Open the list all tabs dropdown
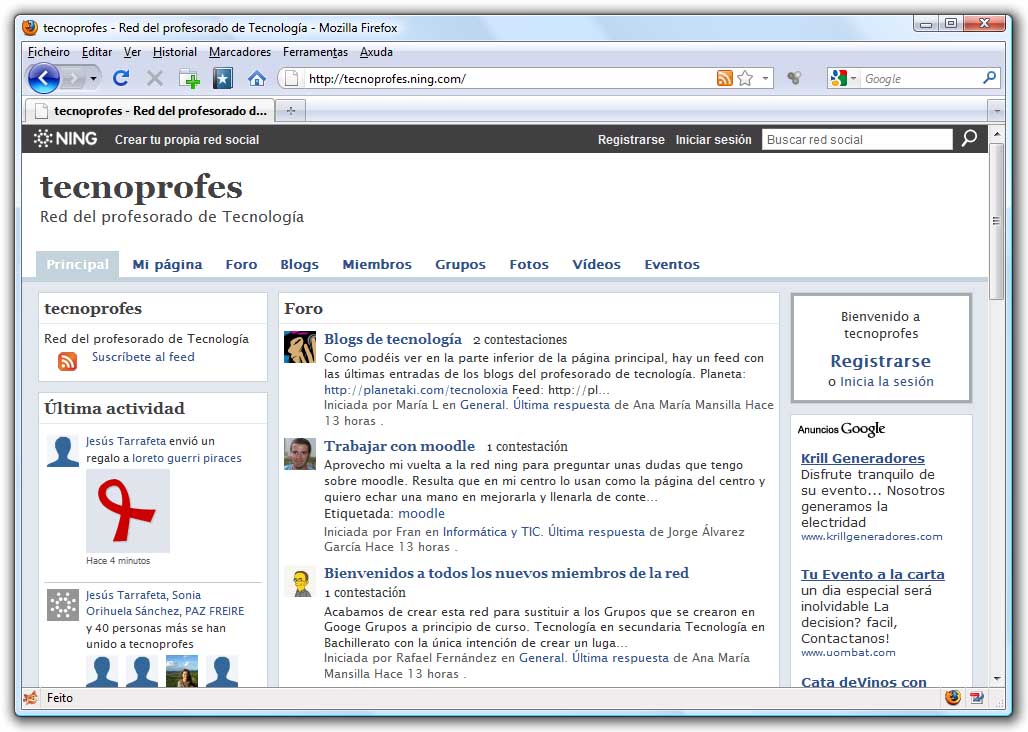 997,111
